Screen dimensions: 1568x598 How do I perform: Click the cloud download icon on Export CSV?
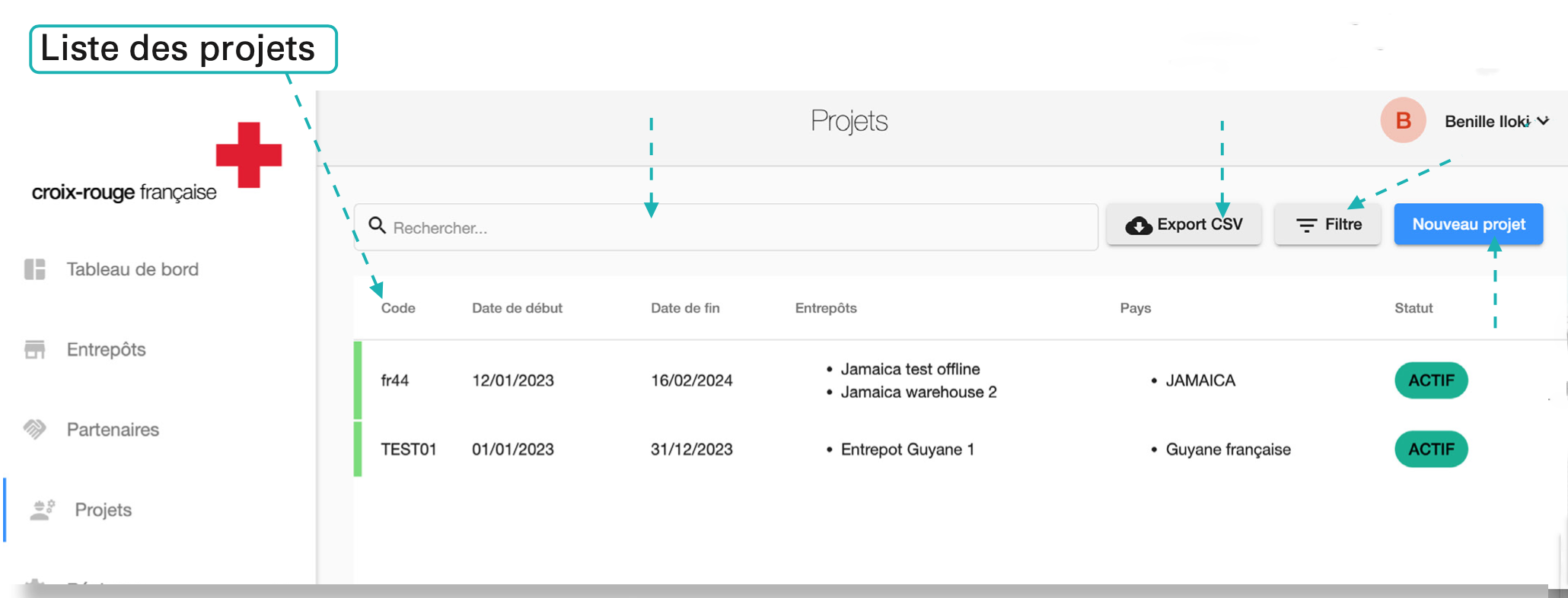tap(1139, 225)
